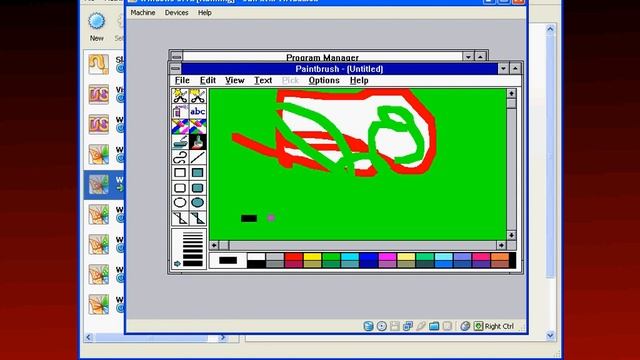640x360 pixels.
Task: Pick the black color below white
Action: tap(256, 264)
